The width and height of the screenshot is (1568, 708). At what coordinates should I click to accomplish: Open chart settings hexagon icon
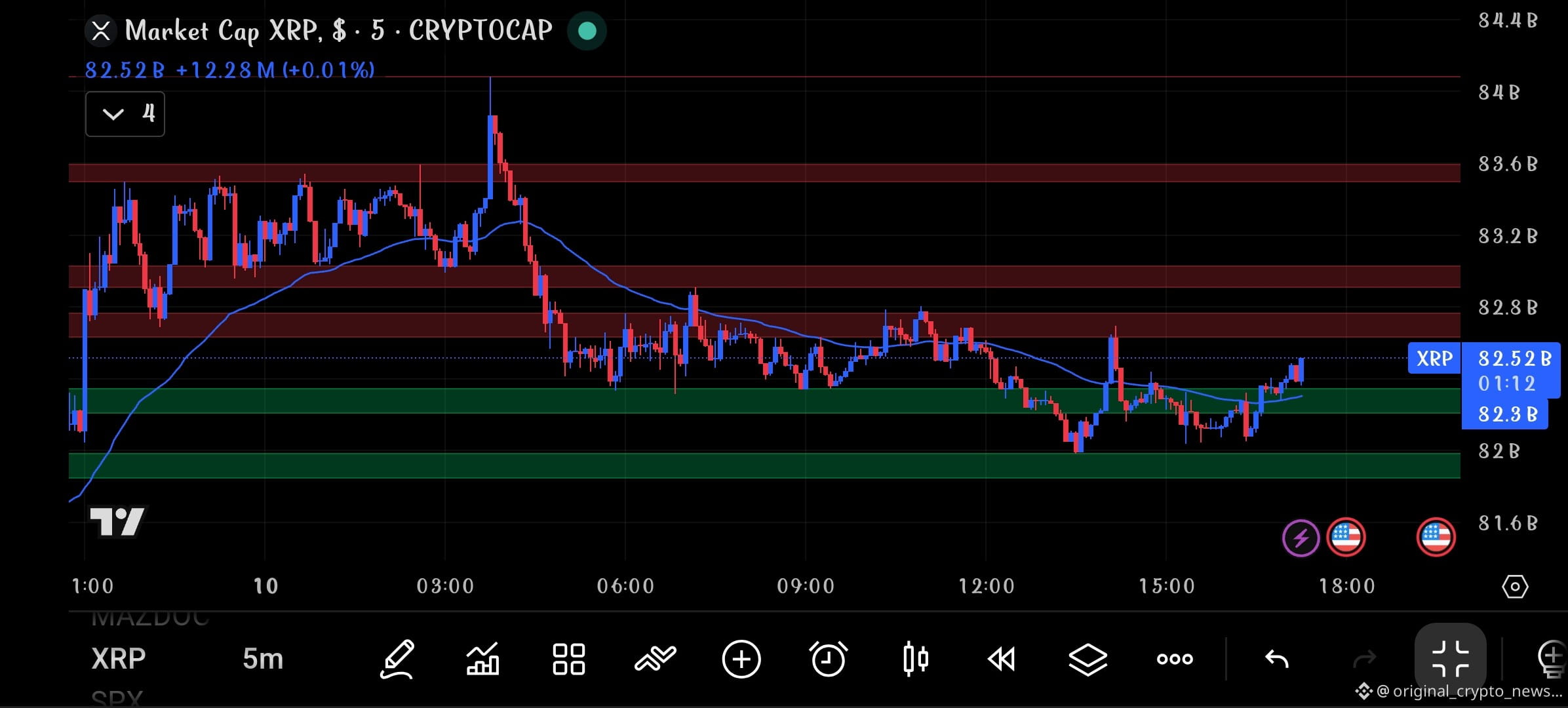tap(1515, 586)
